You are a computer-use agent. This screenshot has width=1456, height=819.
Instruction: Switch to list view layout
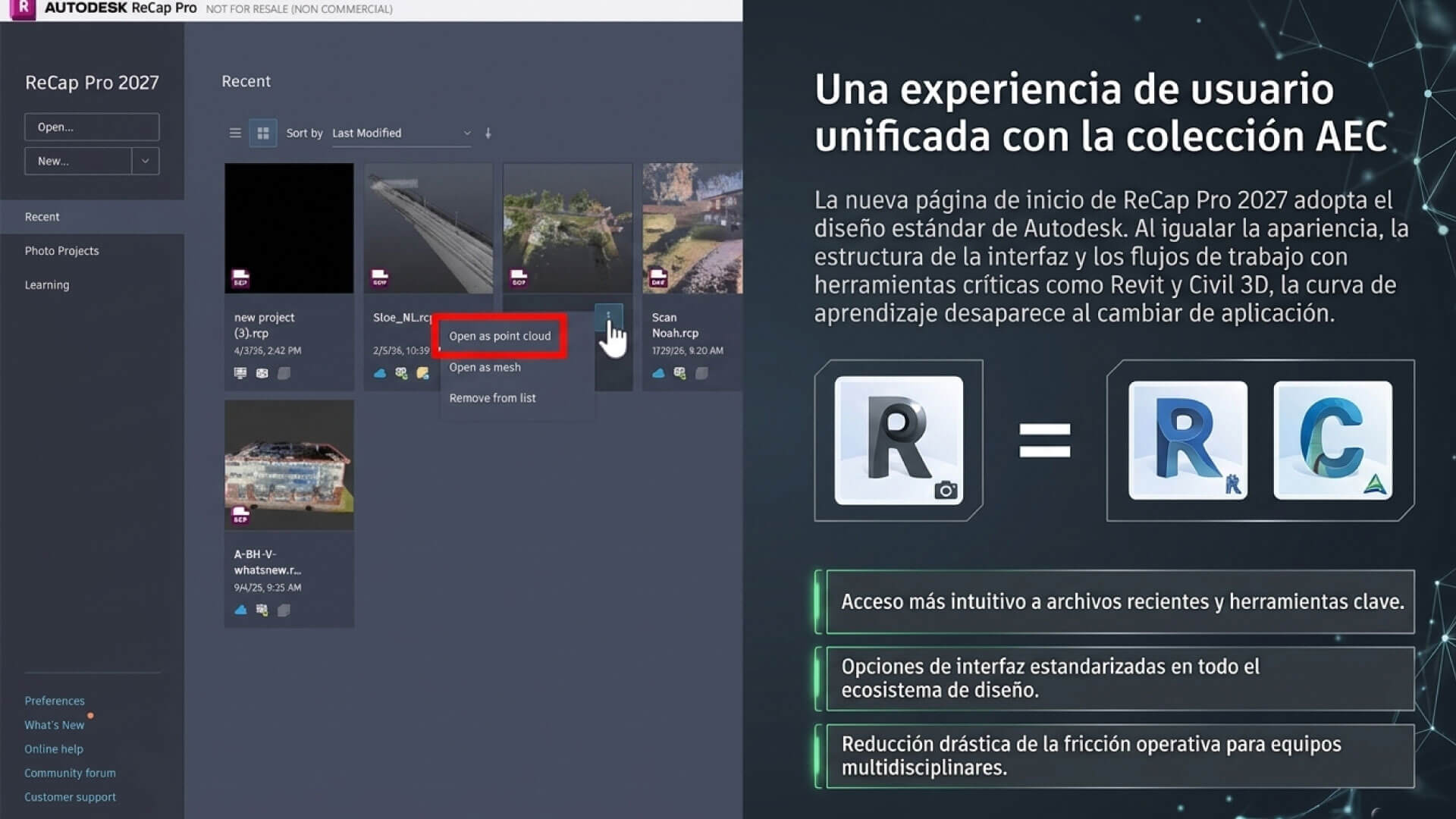click(235, 133)
